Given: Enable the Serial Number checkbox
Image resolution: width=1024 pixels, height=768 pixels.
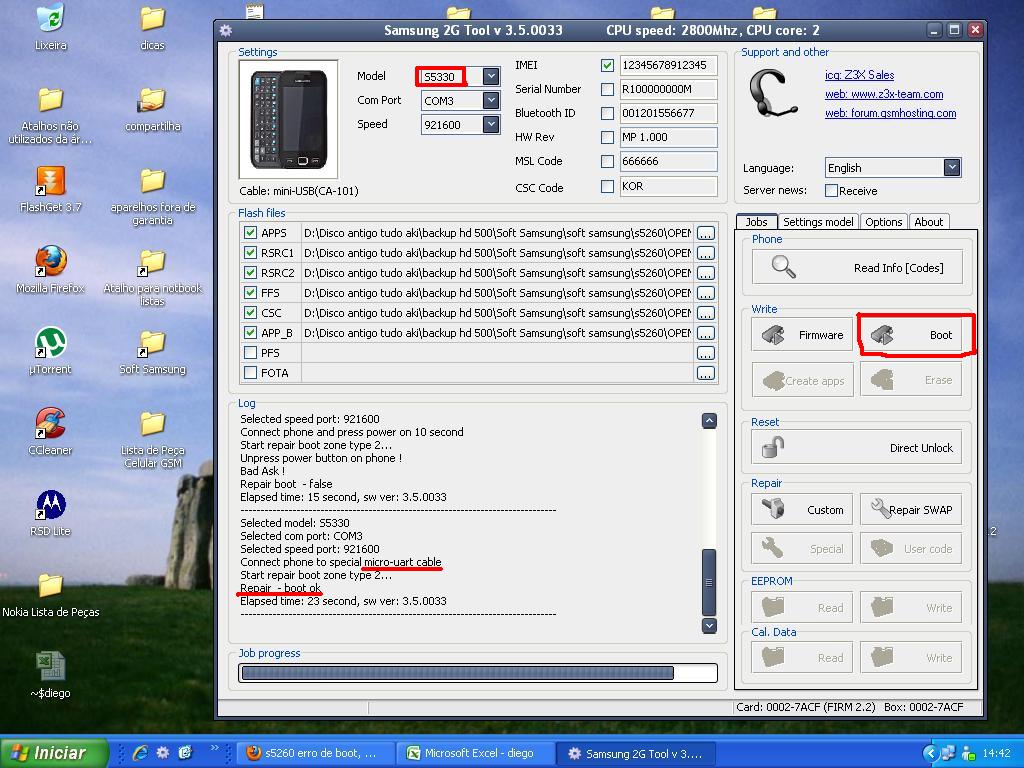Looking at the screenshot, I should 607,89.
